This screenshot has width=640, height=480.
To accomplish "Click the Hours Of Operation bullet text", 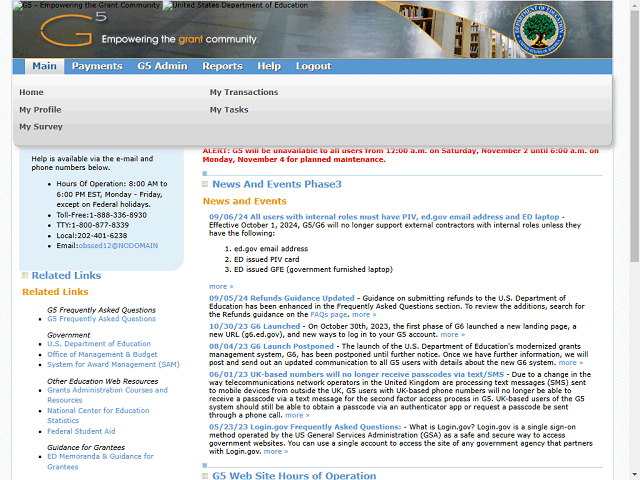I will pos(112,194).
